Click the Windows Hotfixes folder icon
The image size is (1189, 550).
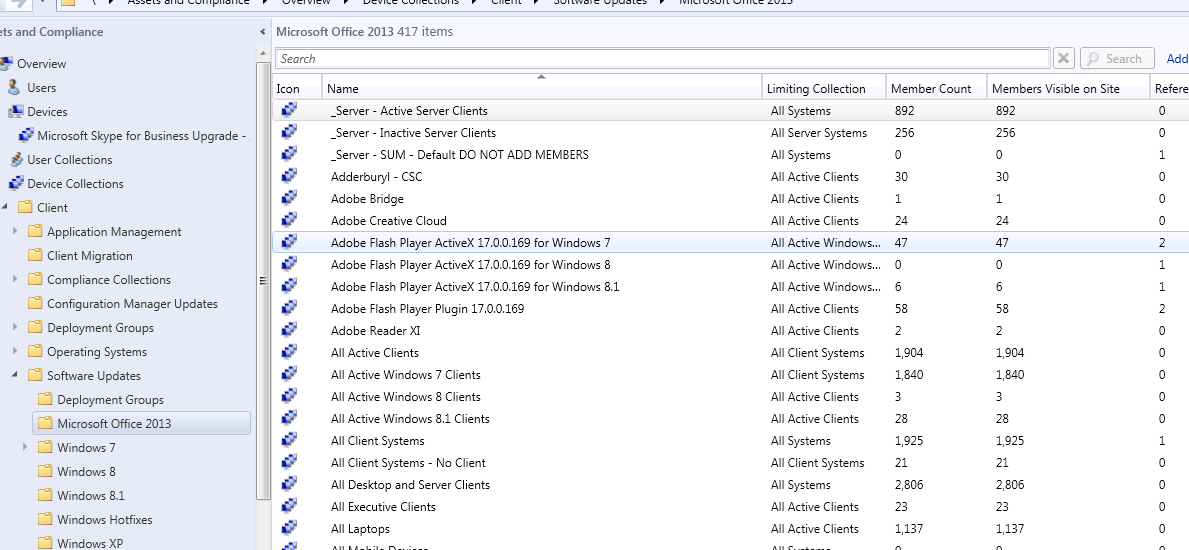pos(45,520)
